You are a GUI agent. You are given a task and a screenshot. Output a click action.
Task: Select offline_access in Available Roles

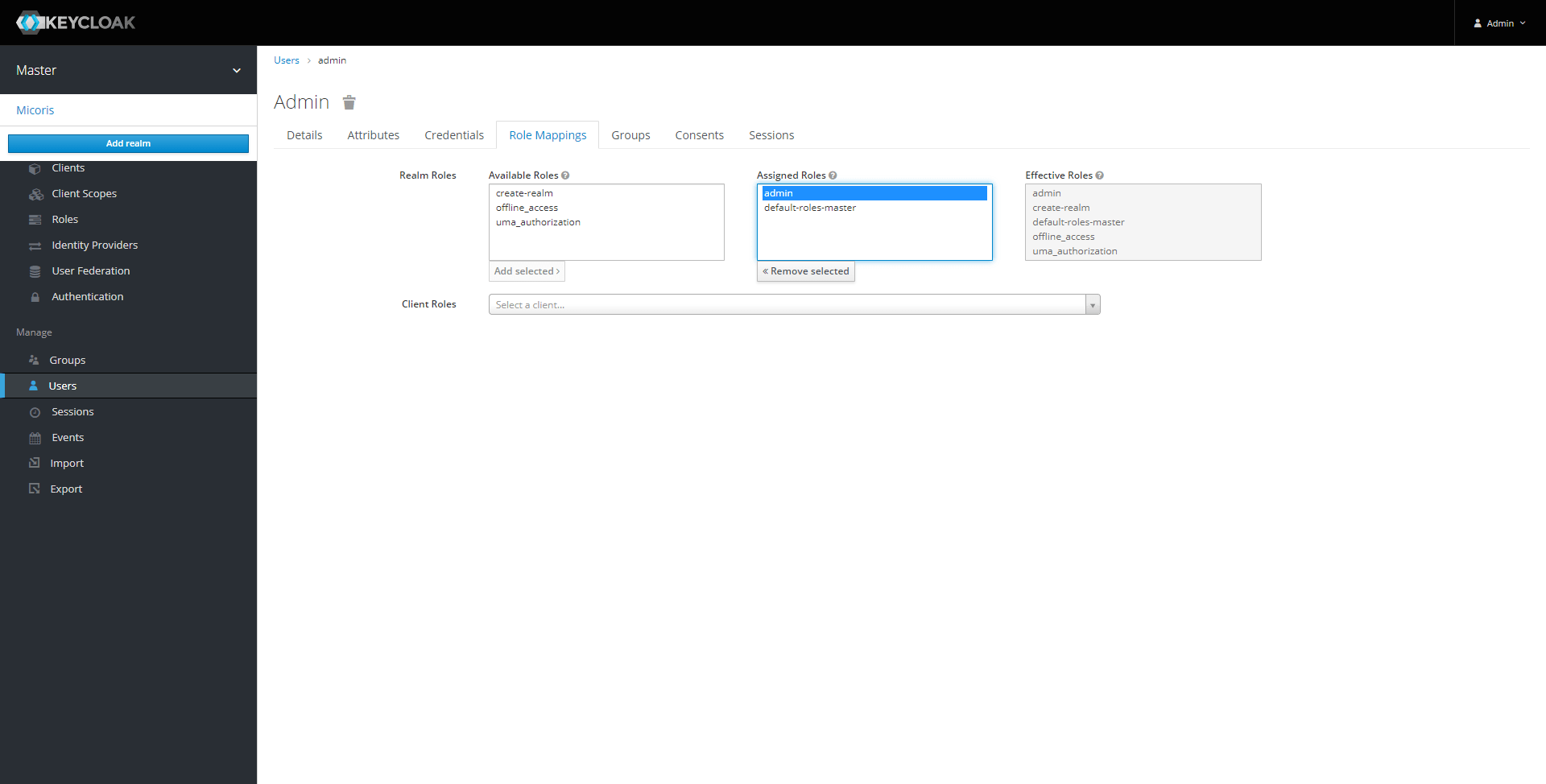pos(606,208)
